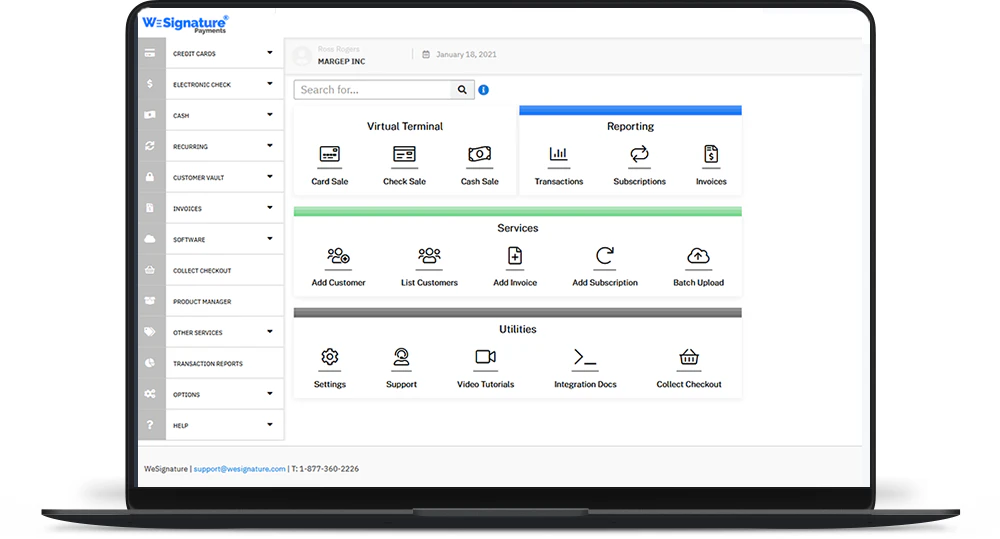Focus the Search for input field
This screenshot has width=1000, height=539.
372,90
